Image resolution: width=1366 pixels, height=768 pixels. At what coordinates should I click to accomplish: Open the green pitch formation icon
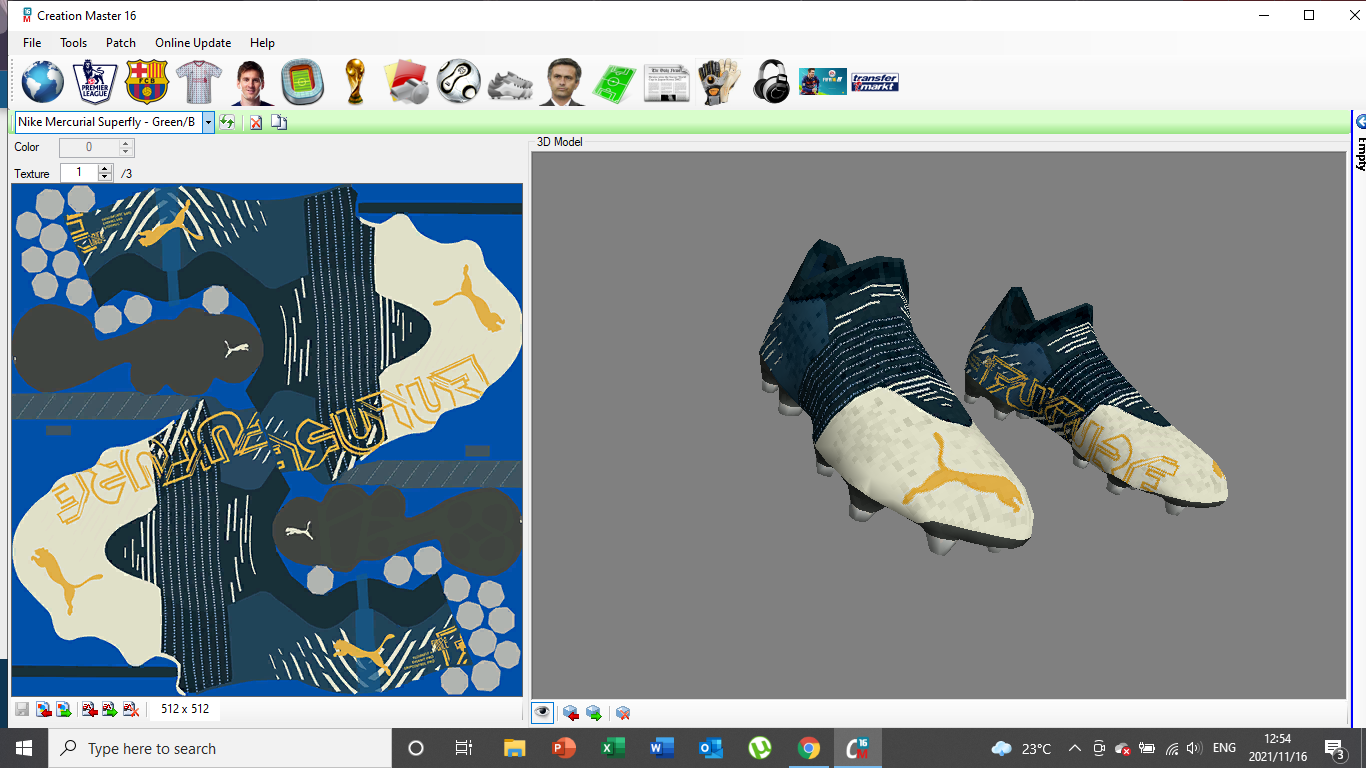pos(615,82)
